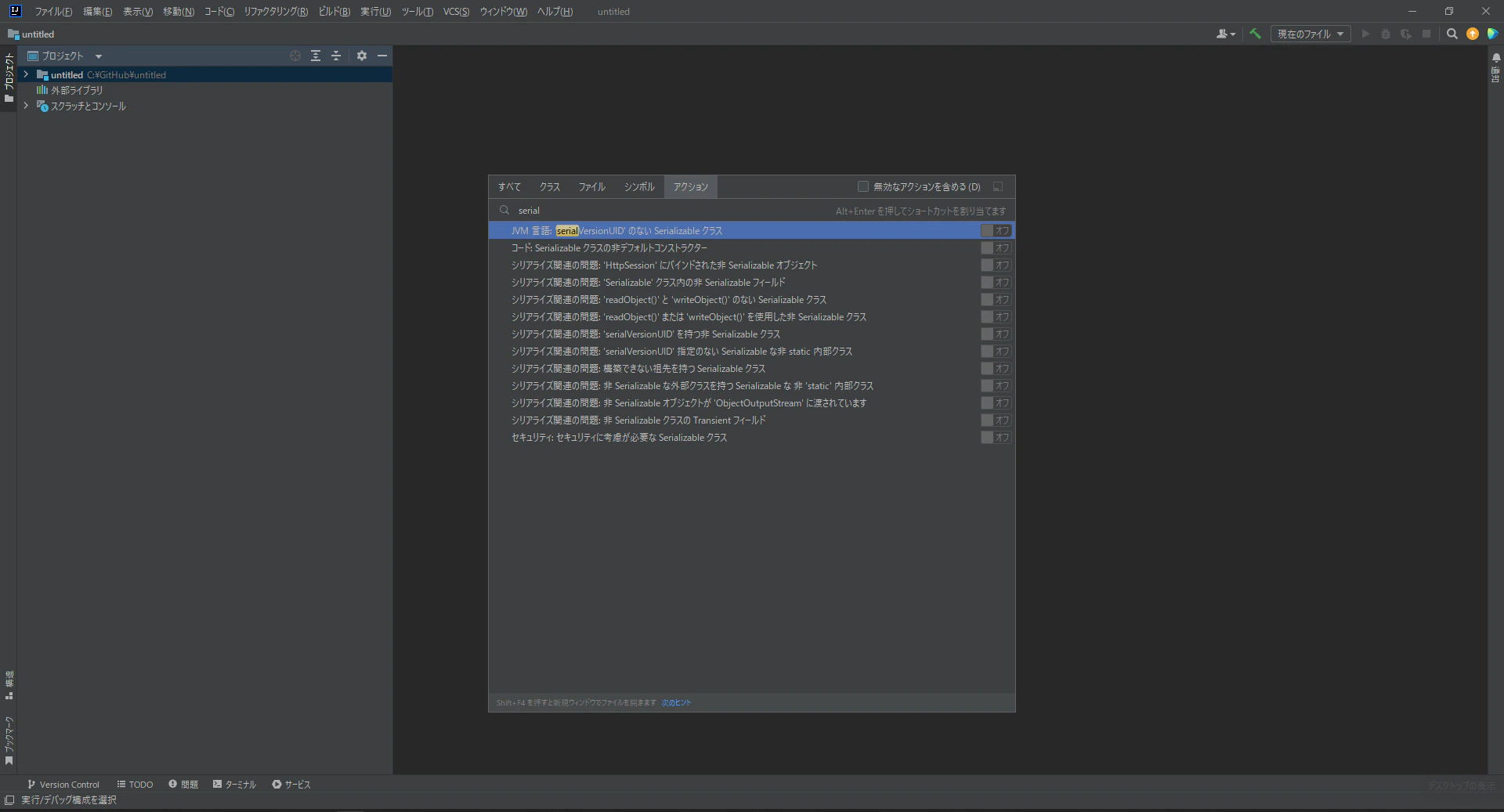Switch to the クラス tab
The width and height of the screenshot is (1504, 812).
click(550, 187)
